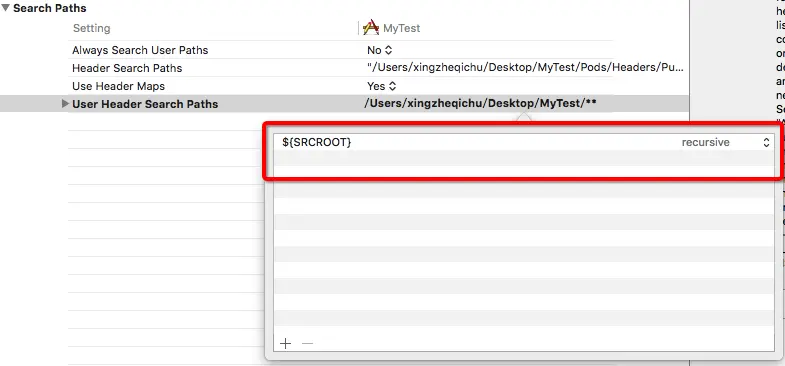This screenshot has width=785, height=366.
Task: Click the MyTest column header
Action: [402, 28]
